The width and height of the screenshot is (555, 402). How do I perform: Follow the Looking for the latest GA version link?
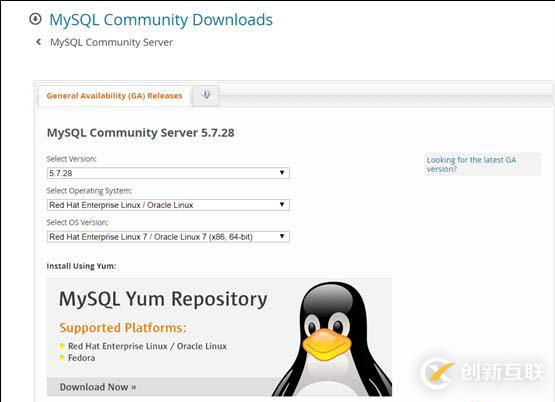(x=471, y=164)
